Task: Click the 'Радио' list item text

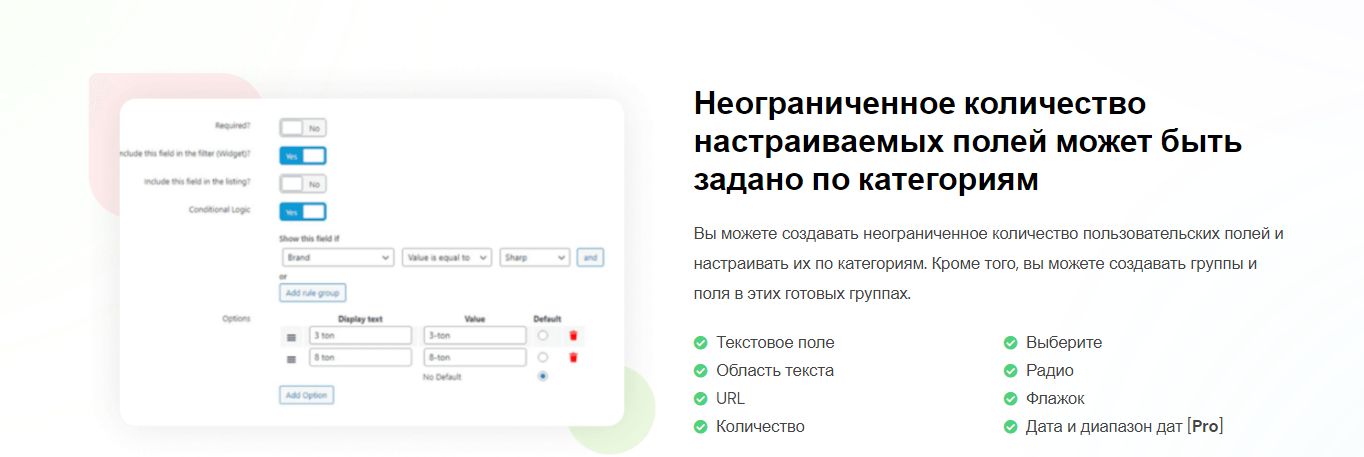Action: point(1050,371)
